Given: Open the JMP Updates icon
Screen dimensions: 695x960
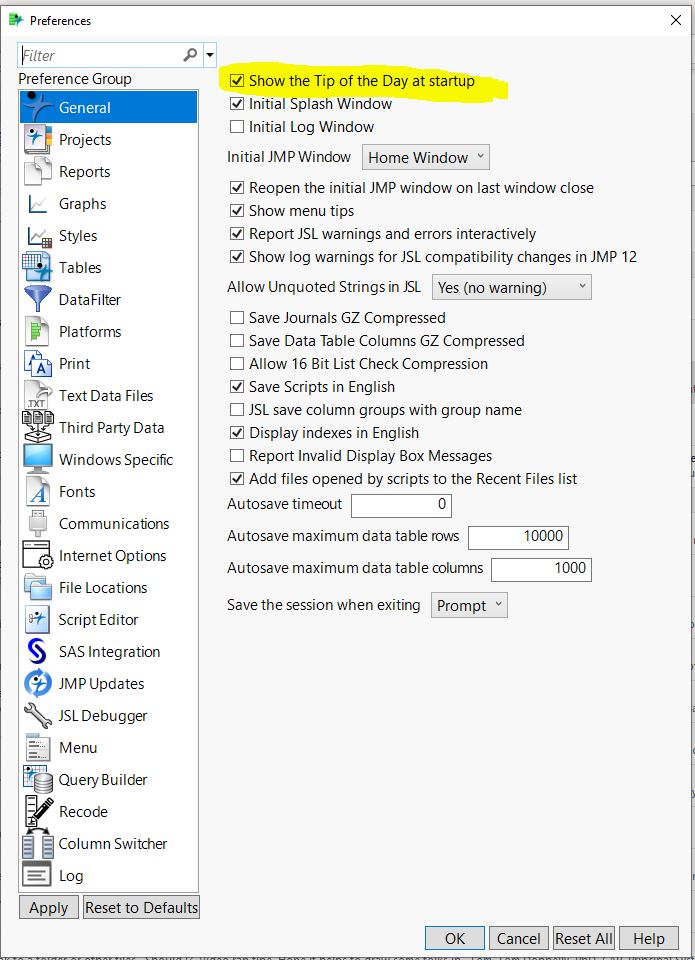Looking at the screenshot, I should [38, 683].
